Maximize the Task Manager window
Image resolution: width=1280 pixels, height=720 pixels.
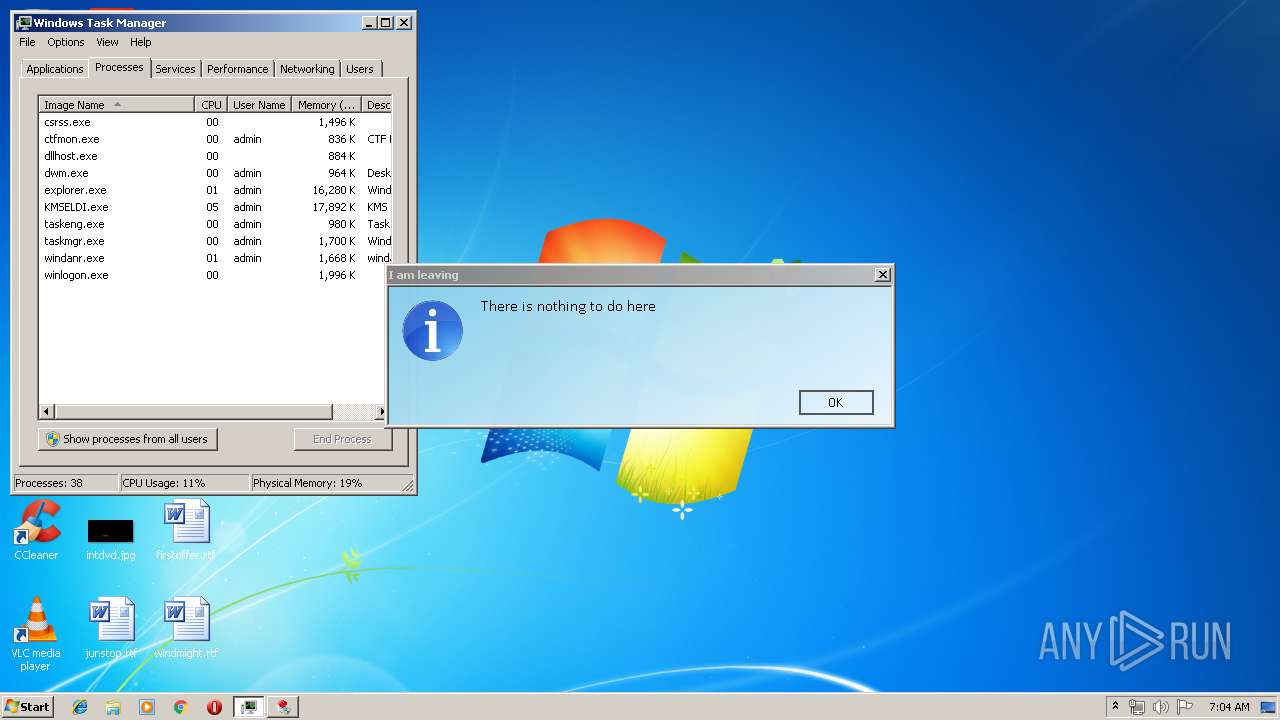pyautogui.click(x=386, y=22)
